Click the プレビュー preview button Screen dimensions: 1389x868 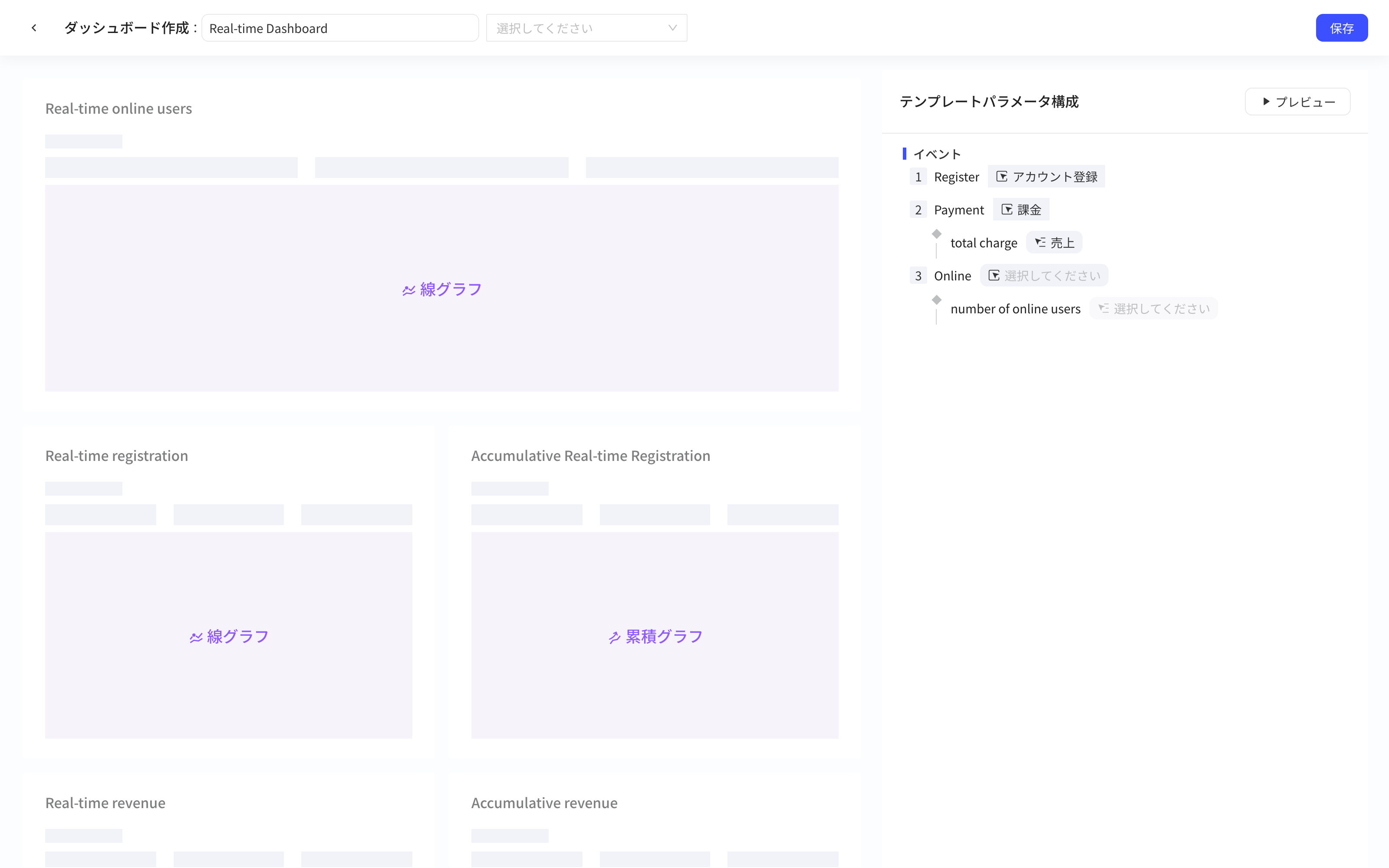pos(1297,102)
